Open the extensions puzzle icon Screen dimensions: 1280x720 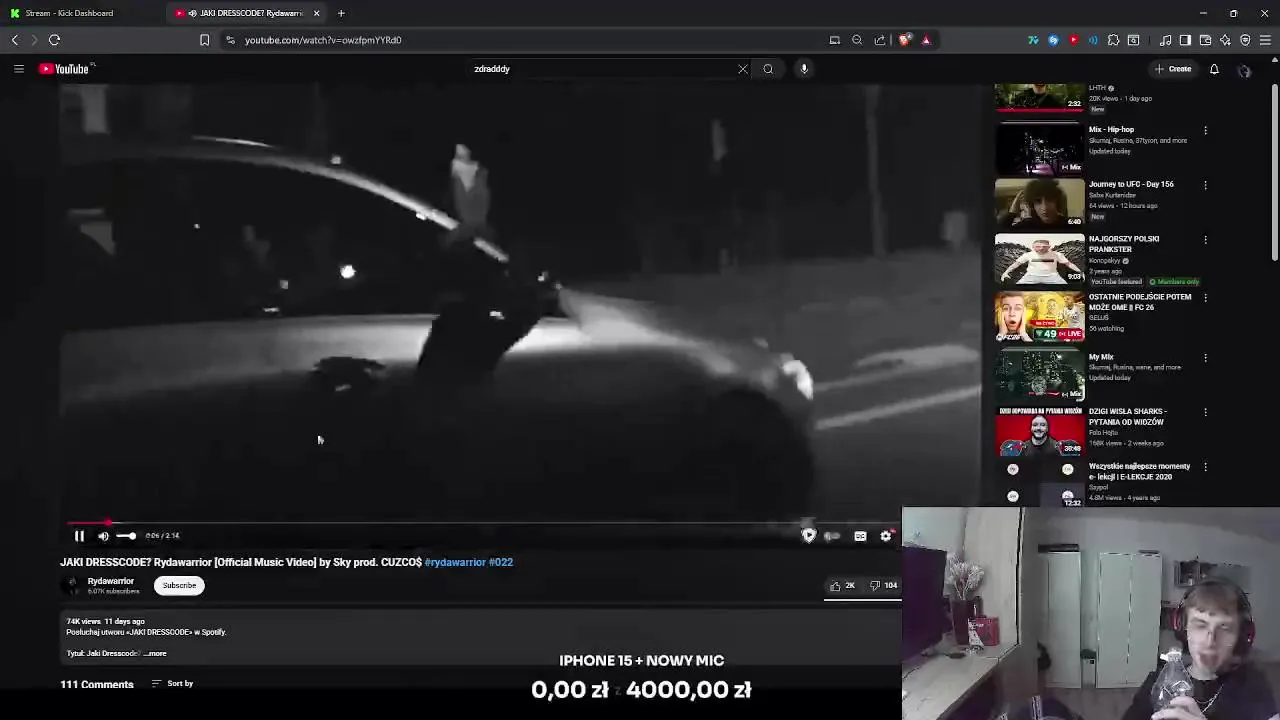click(1113, 40)
